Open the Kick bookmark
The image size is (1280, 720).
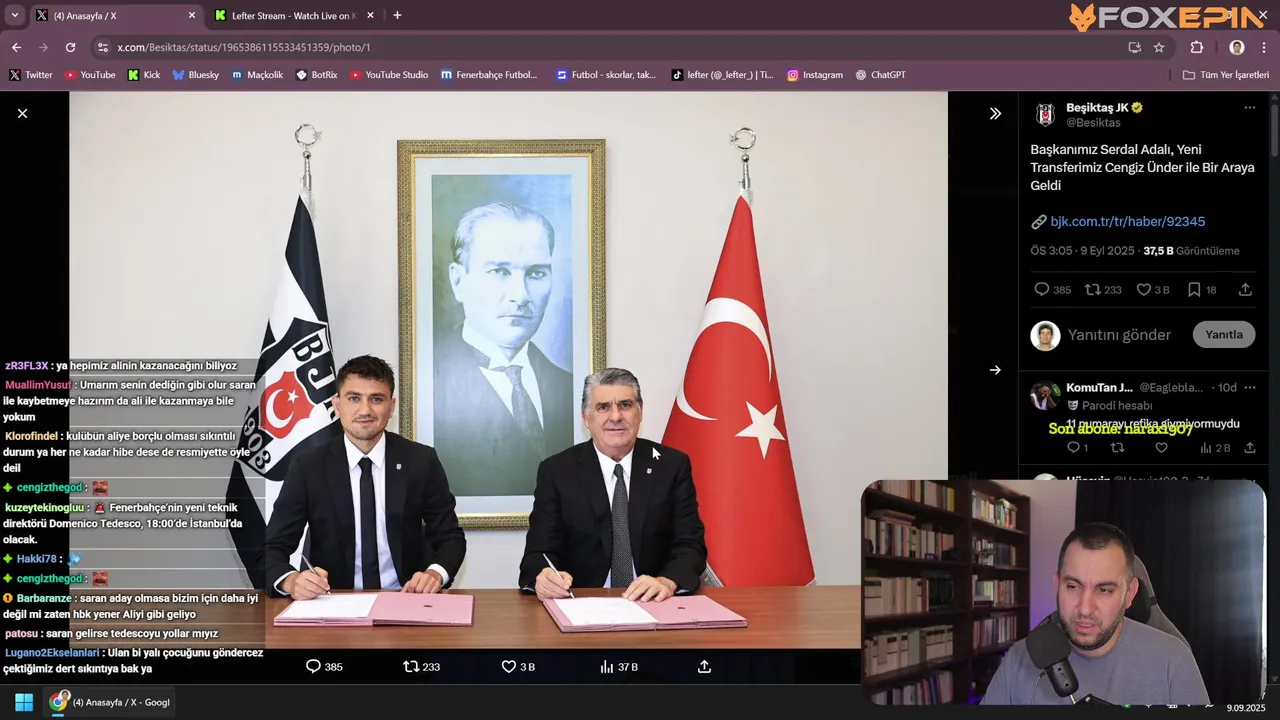144,75
